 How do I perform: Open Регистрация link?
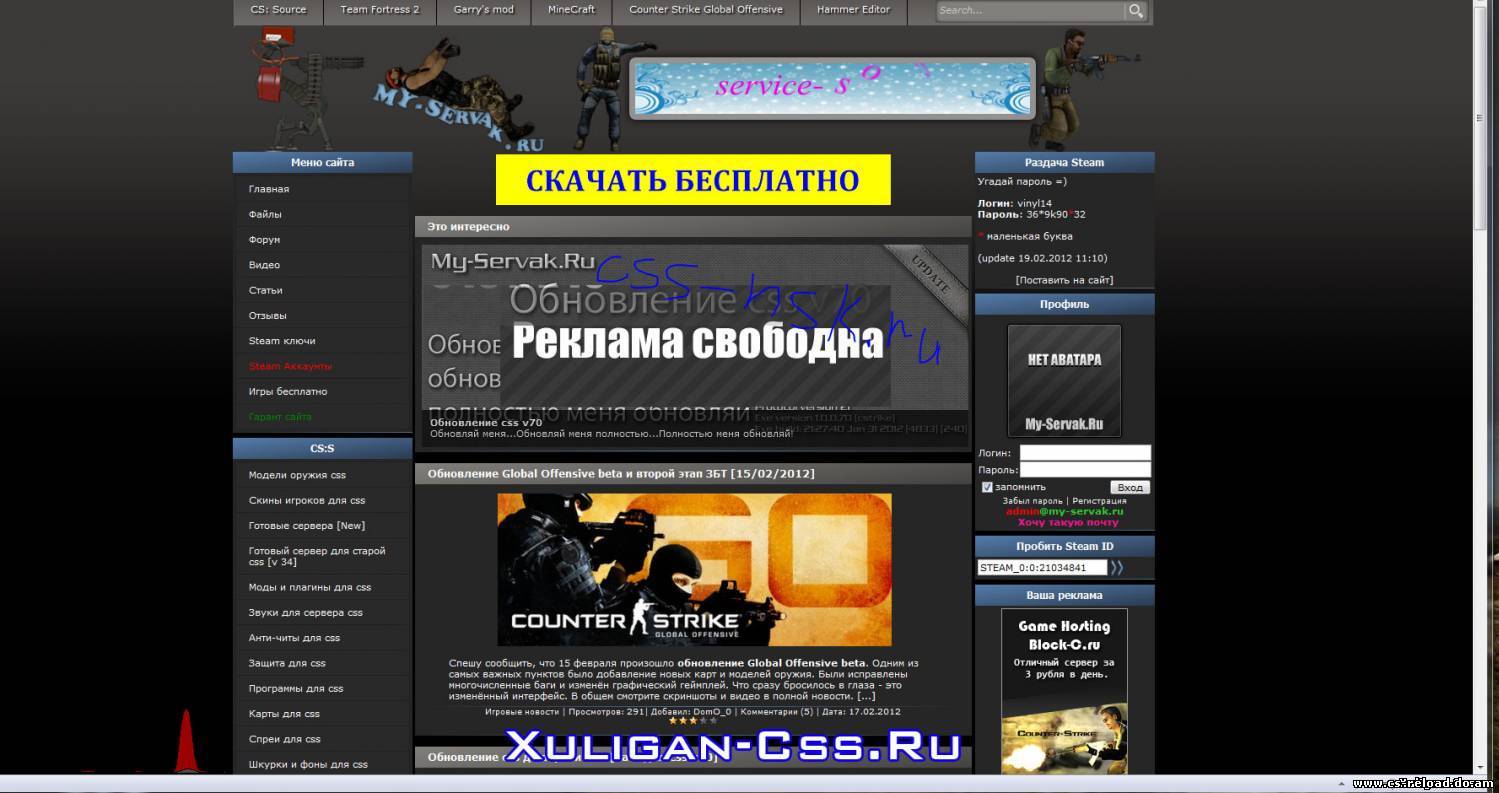click(1098, 501)
